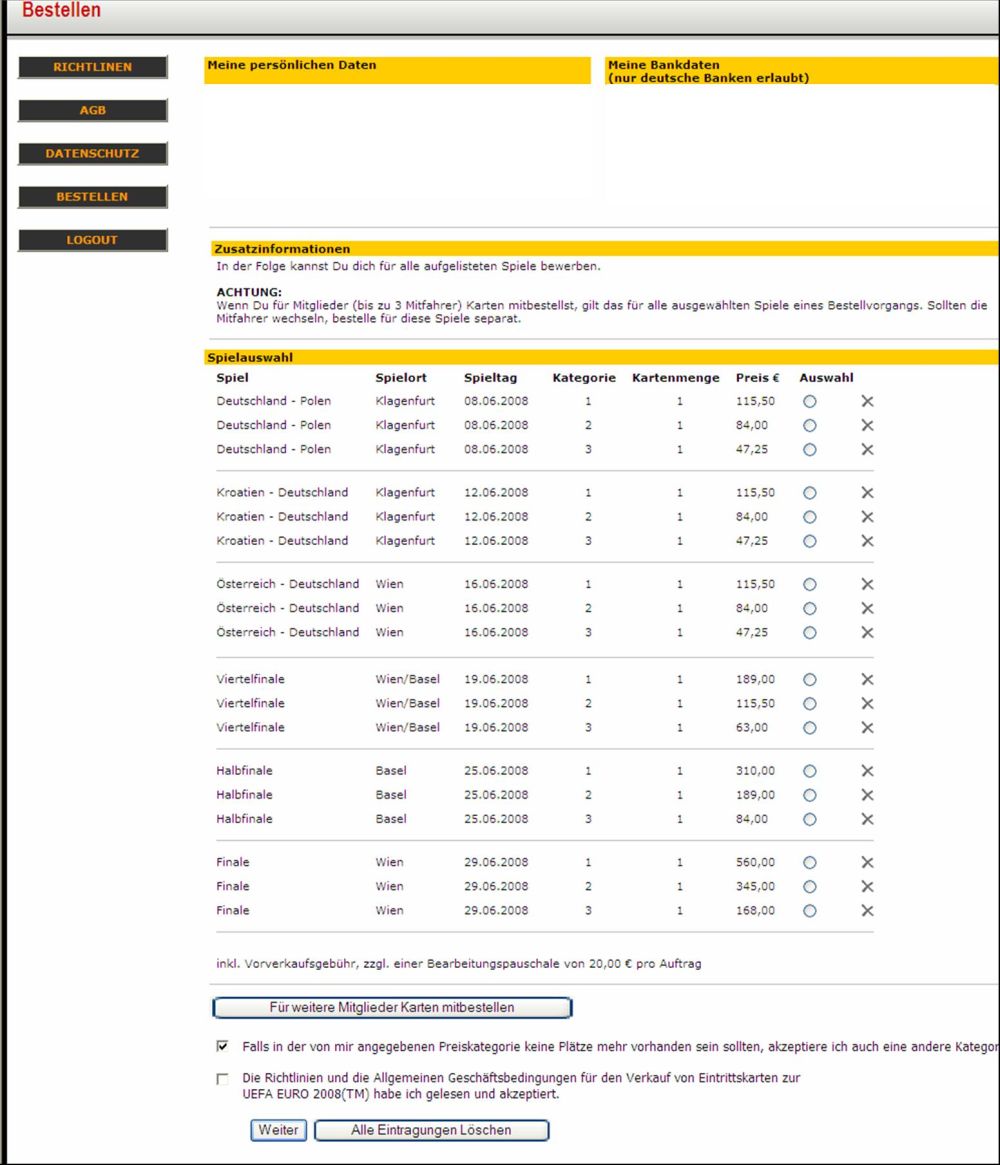The width and height of the screenshot is (1000, 1165).
Task: Click X icon for Viertelfinale category 1 row
Action: pyautogui.click(x=867, y=680)
